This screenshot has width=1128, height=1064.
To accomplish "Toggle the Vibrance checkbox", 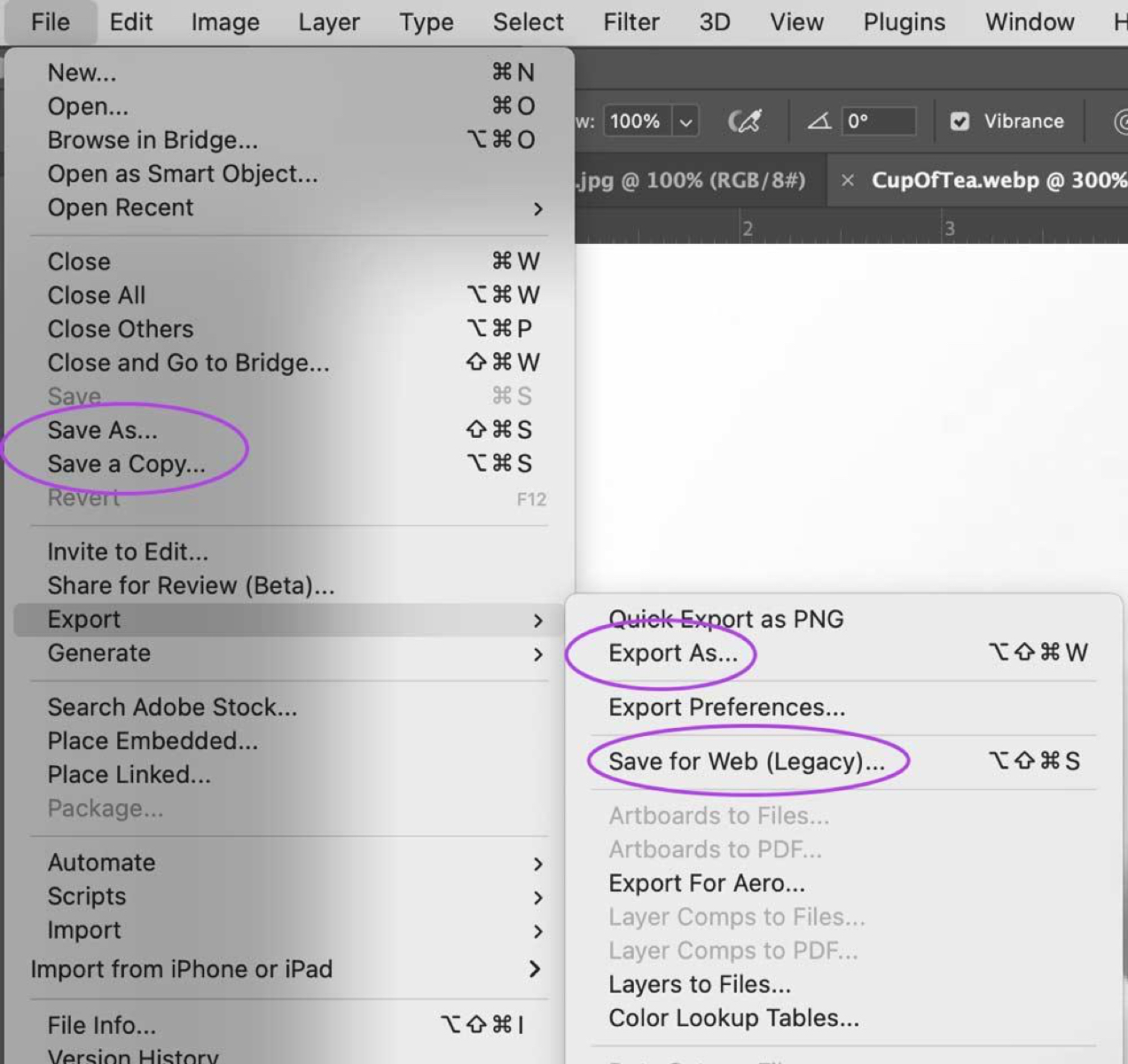I will tap(960, 121).
